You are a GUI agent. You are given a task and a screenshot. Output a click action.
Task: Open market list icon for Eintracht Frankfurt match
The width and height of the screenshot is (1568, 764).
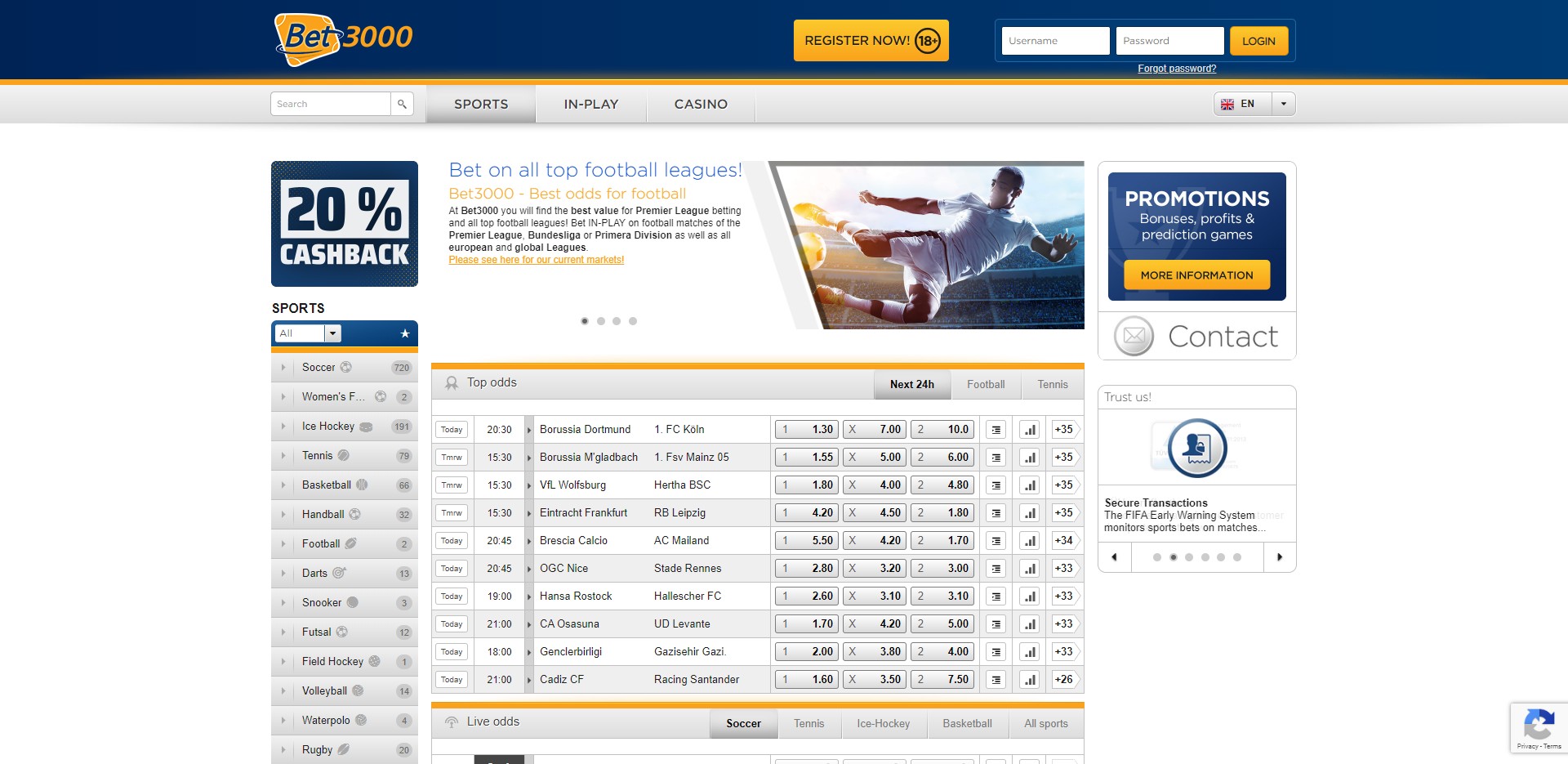click(x=996, y=513)
